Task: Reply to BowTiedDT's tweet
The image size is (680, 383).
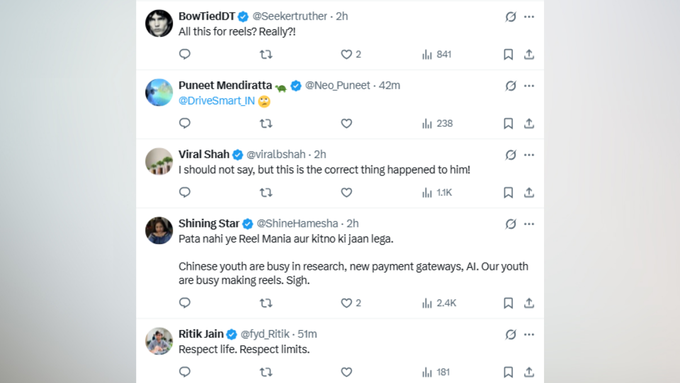Action: [x=185, y=54]
